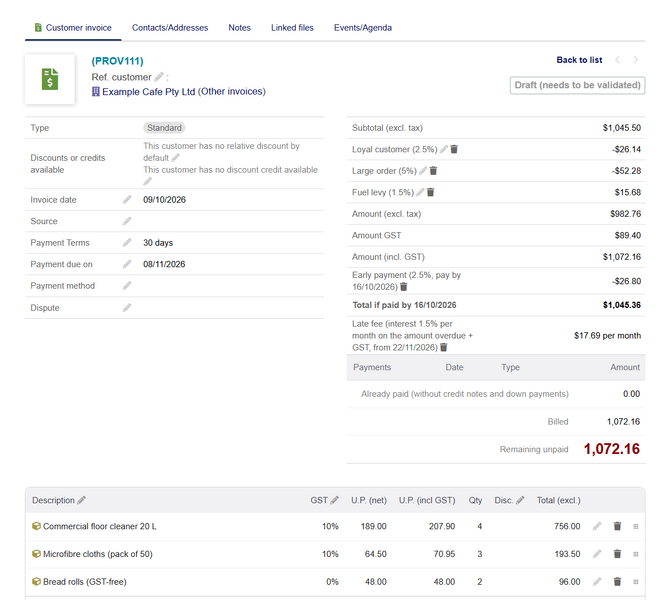Edit Microfibre cloths line pencil
Screen dimensions: 667x600
597,554
